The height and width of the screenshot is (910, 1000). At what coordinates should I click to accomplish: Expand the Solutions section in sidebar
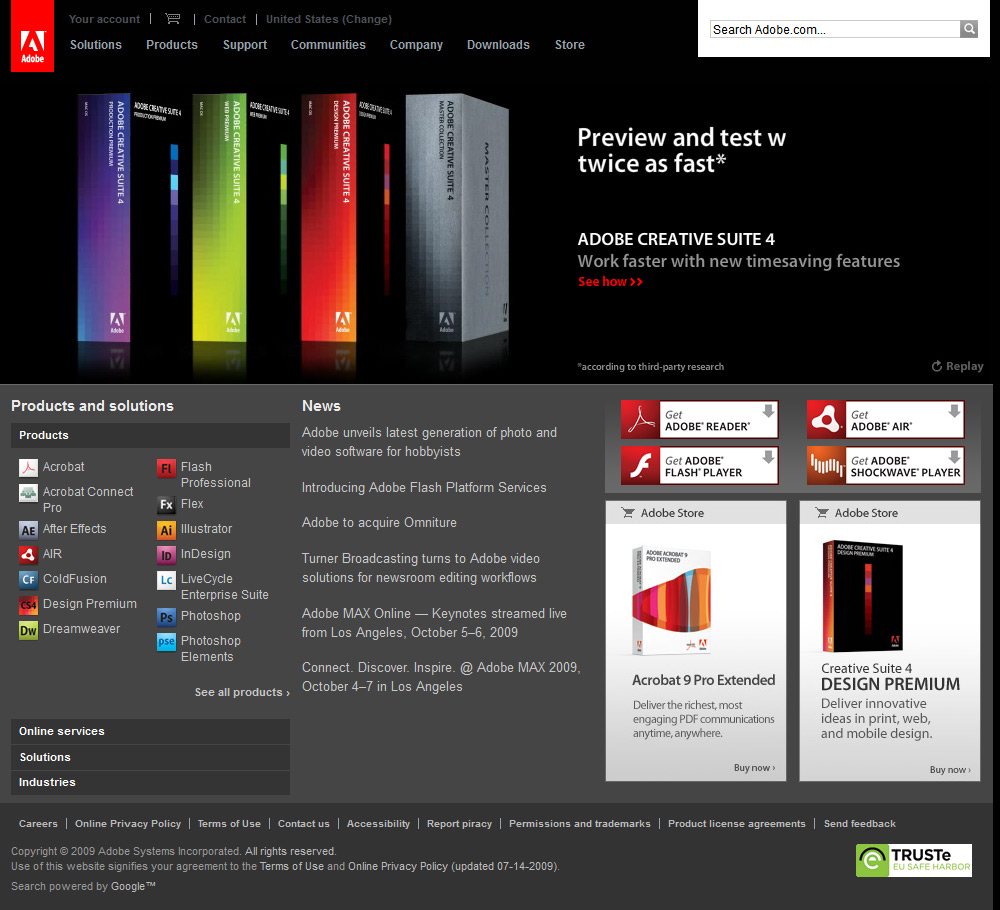pos(151,758)
